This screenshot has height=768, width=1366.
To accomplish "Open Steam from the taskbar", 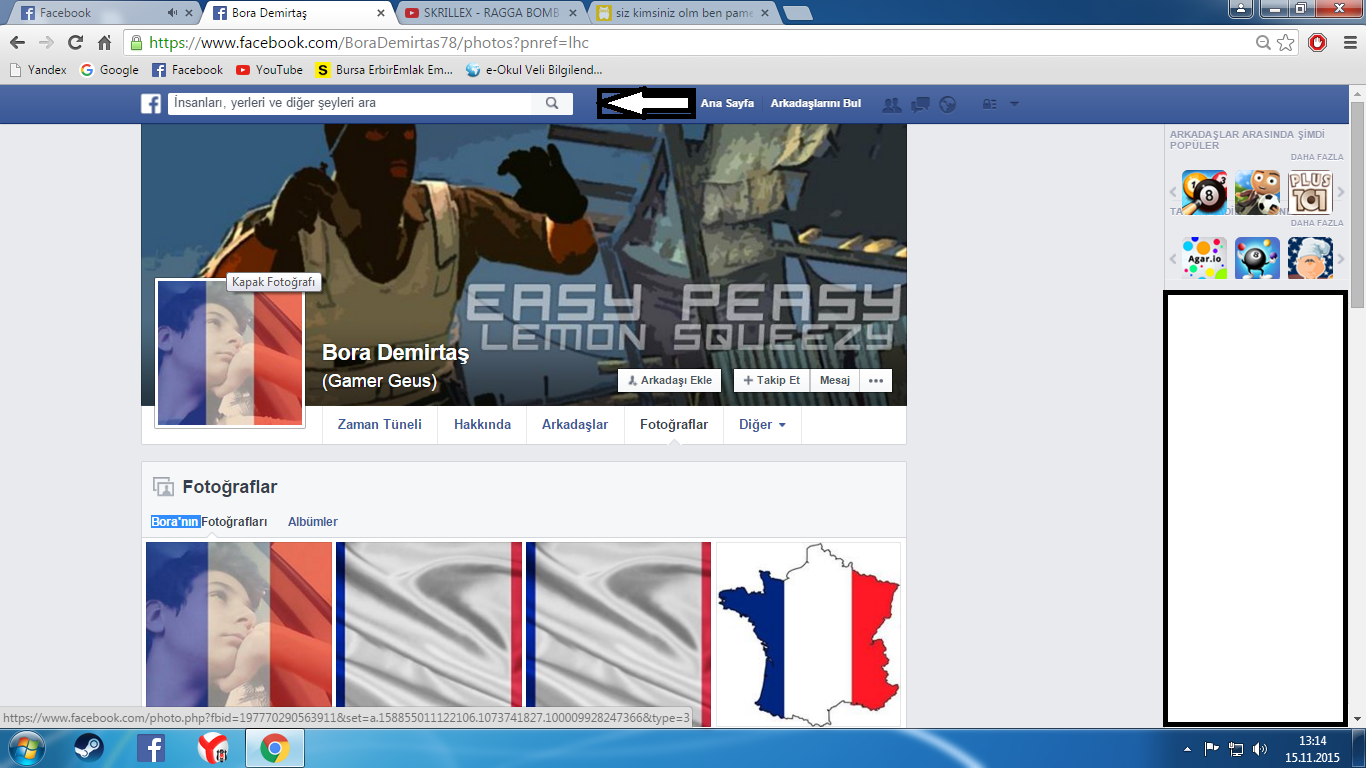I will point(88,748).
